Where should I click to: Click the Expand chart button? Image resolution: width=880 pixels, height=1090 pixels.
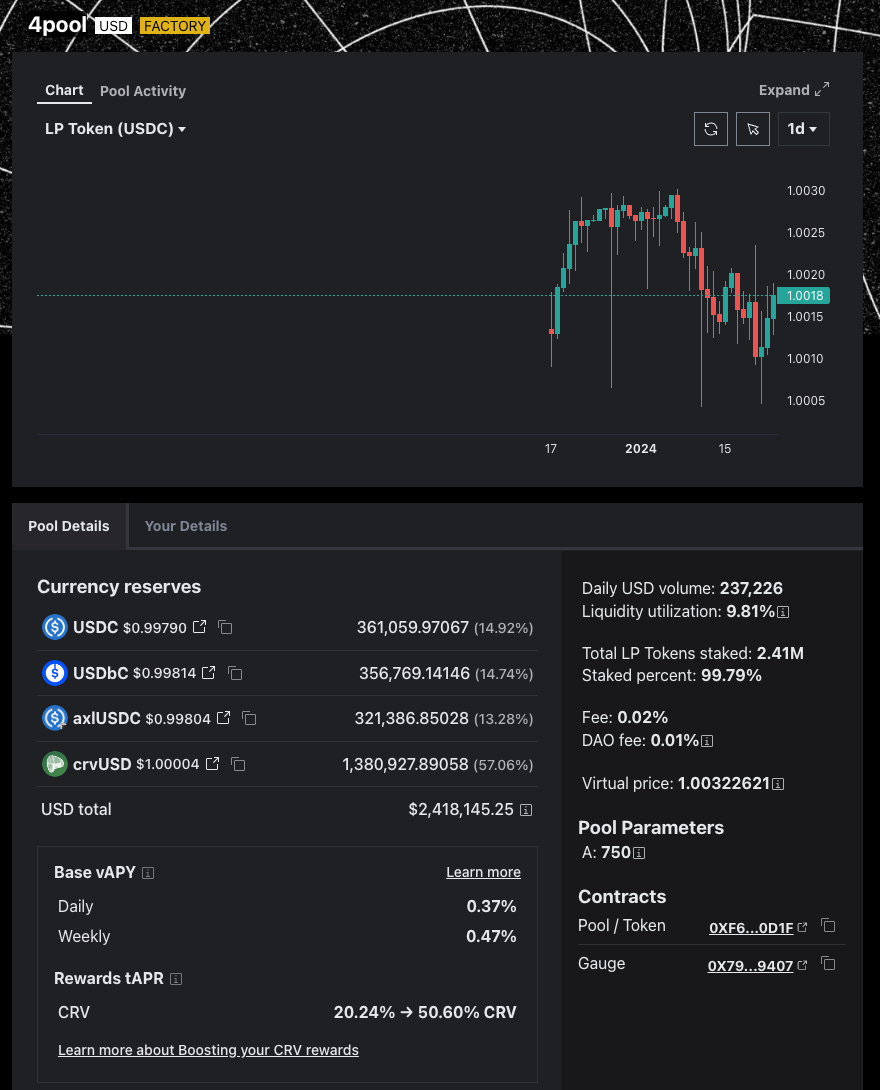click(x=794, y=90)
